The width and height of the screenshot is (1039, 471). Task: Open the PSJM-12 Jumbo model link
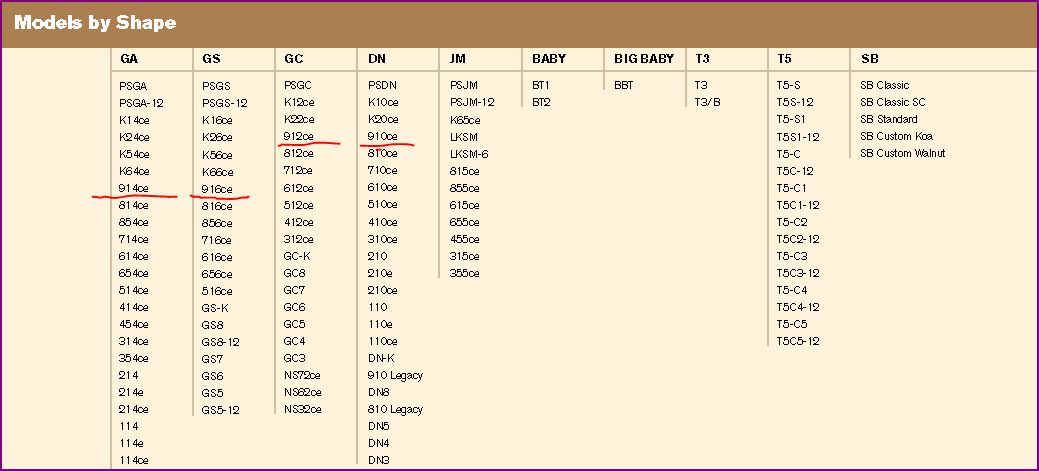pyautogui.click(x=472, y=102)
